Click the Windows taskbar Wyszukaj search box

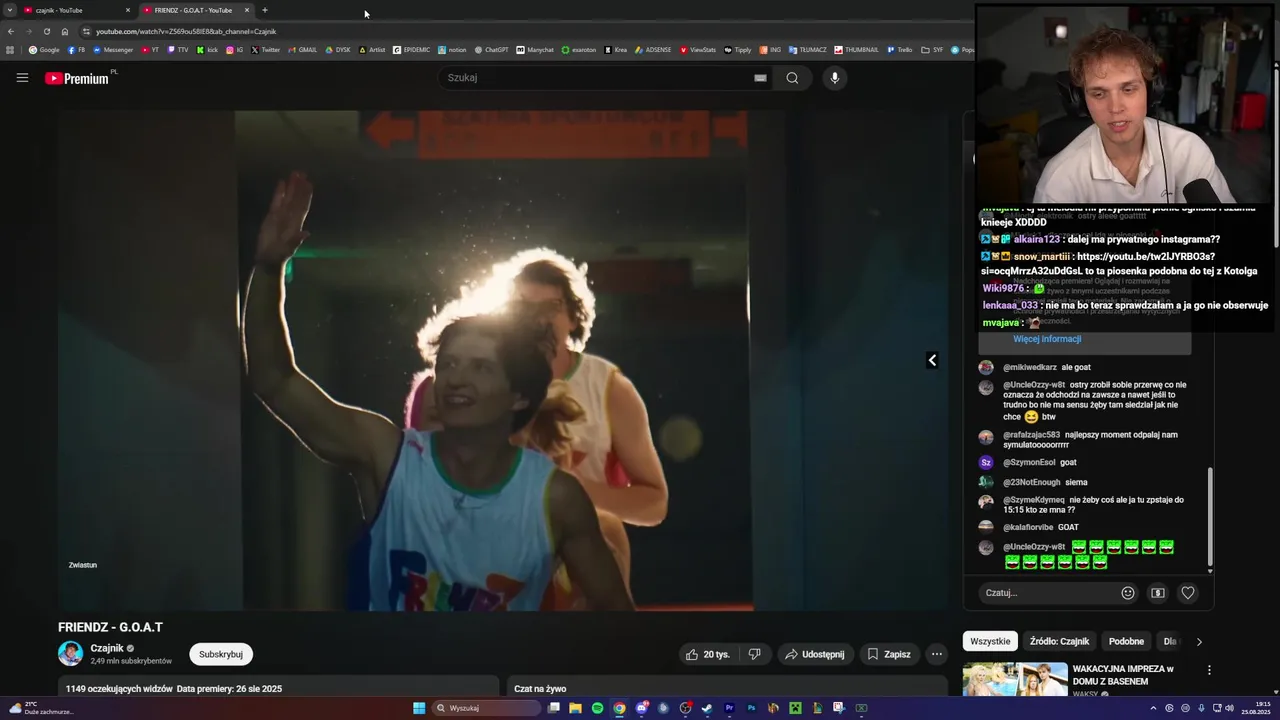[x=486, y=708]
